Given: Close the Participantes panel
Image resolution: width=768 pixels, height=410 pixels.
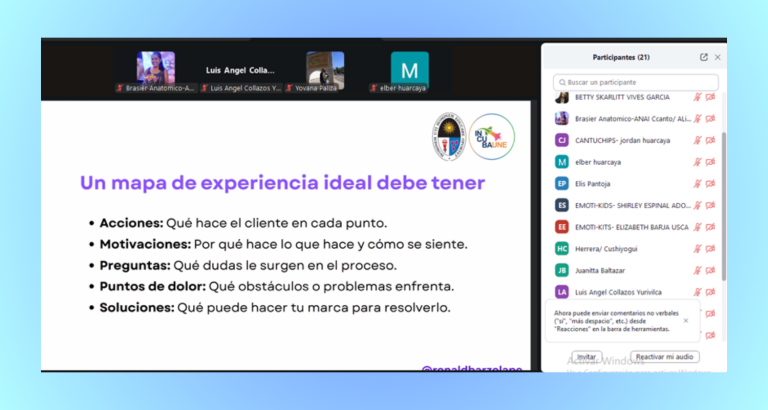Looking at the screenshot, I should coord(718,57).
